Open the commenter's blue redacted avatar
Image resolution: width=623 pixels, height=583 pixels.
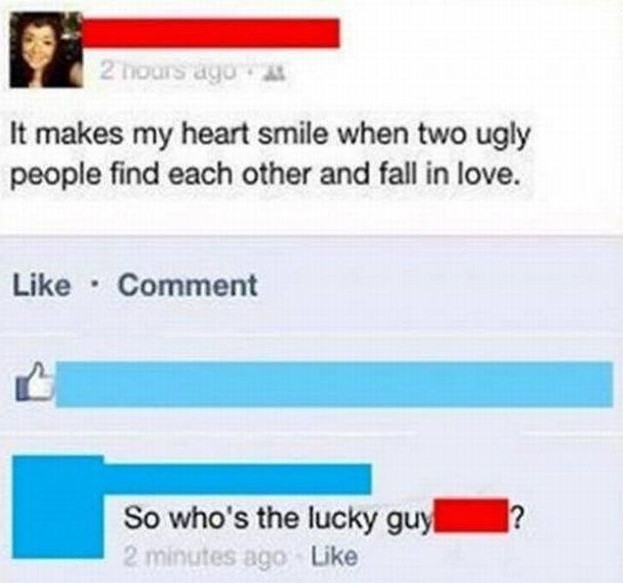(x=58, y=507)
